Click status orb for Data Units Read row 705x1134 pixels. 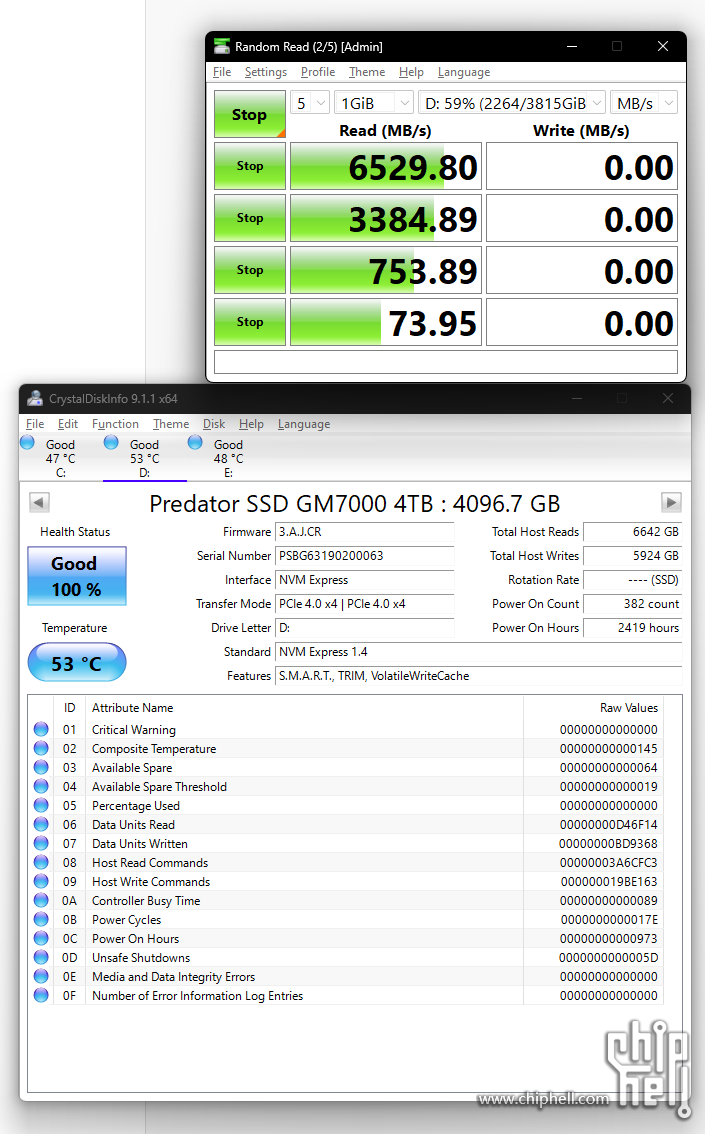click(41, 824)
